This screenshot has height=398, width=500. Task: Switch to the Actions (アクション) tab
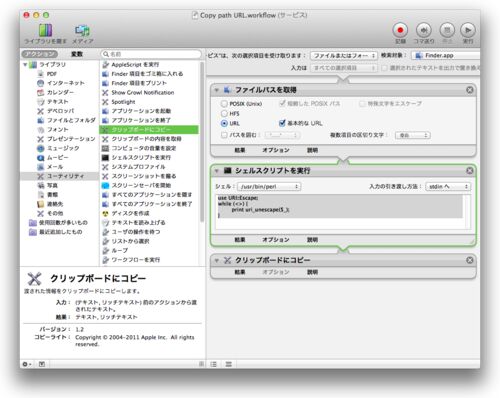tap(40, 54)
